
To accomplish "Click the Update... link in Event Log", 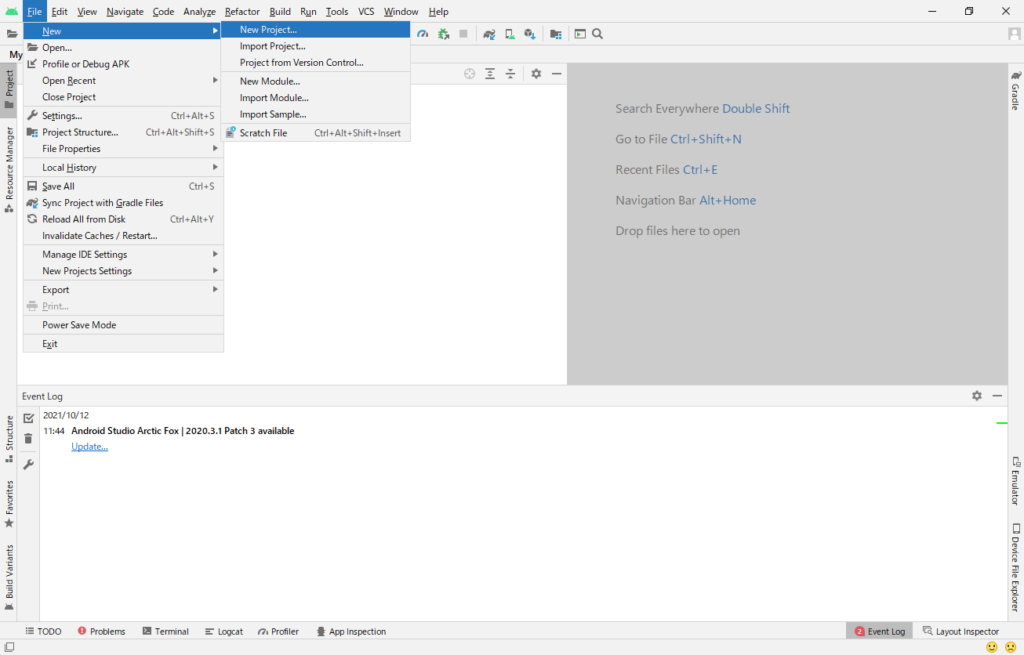I will [89, 446].
